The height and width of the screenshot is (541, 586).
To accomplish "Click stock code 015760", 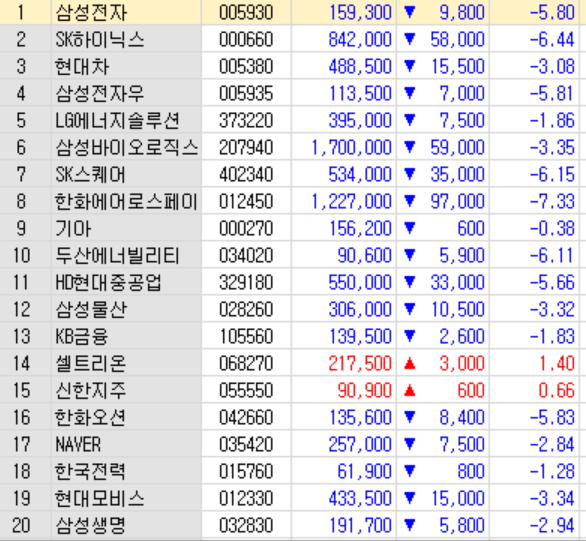I will pos(246,472).
